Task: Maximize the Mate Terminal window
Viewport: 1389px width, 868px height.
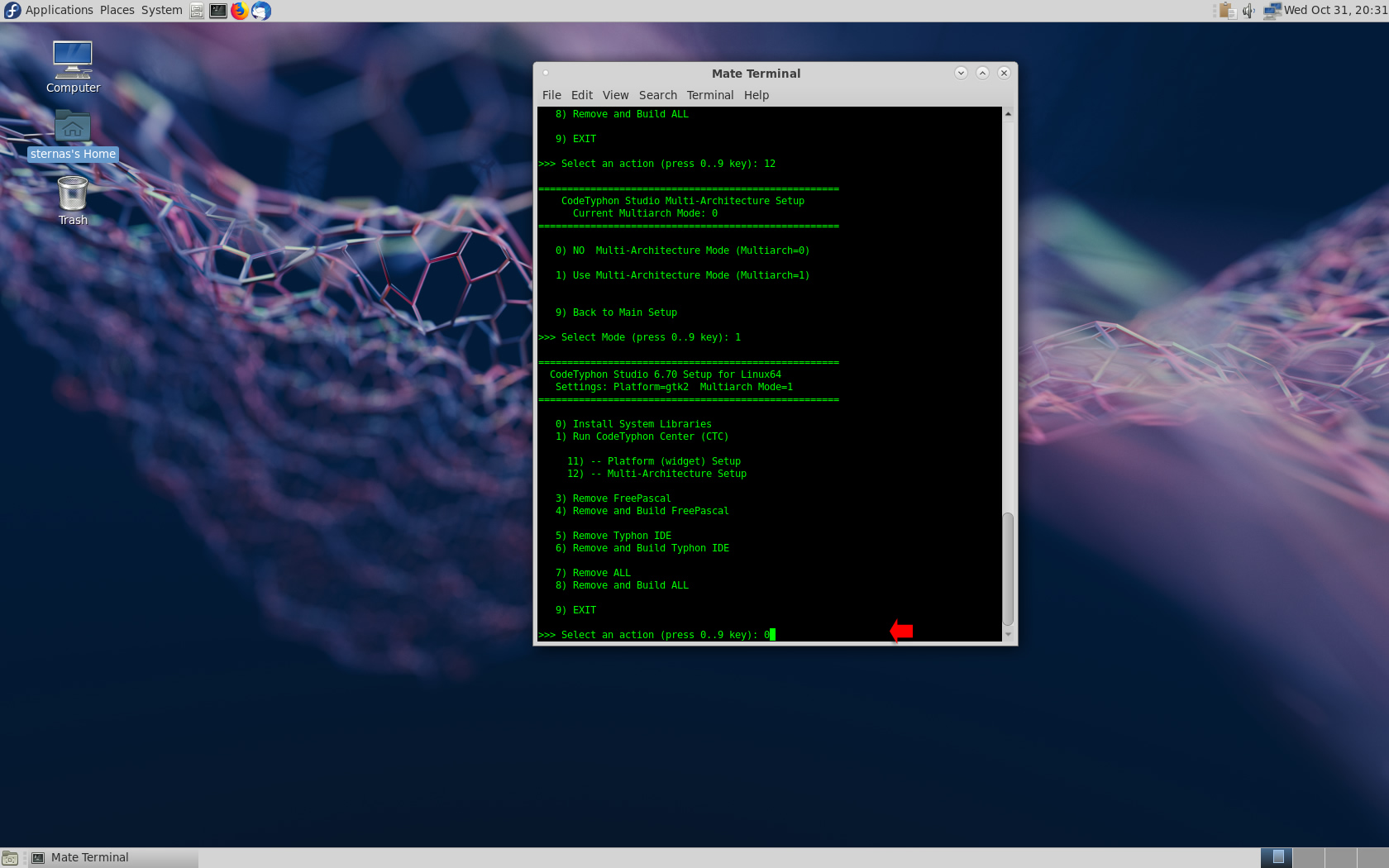Action: click(982, 73)
